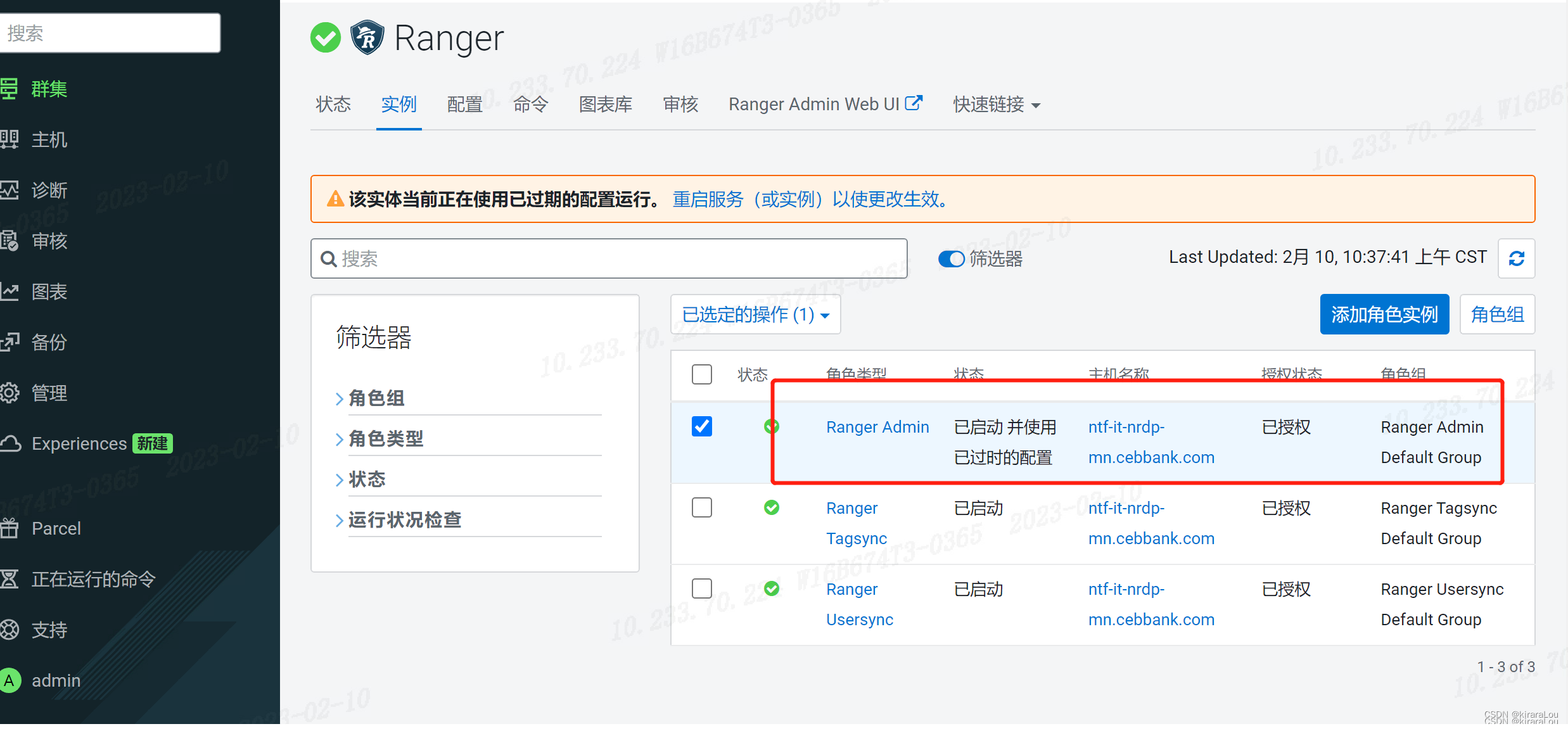Image resolution: width=1568 pixels, height=731 pixels.
Task: Open the 管理 administration gear icon
Action: 10,393
